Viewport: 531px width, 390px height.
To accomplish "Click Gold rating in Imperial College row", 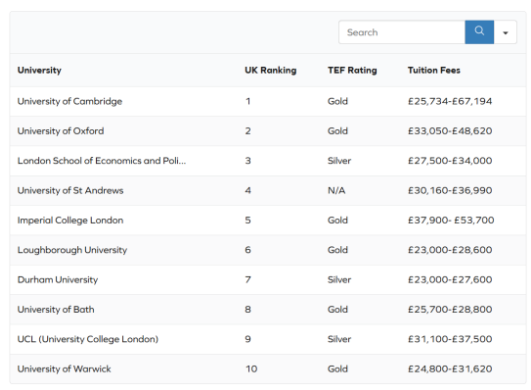I will (x=338, y=220).
